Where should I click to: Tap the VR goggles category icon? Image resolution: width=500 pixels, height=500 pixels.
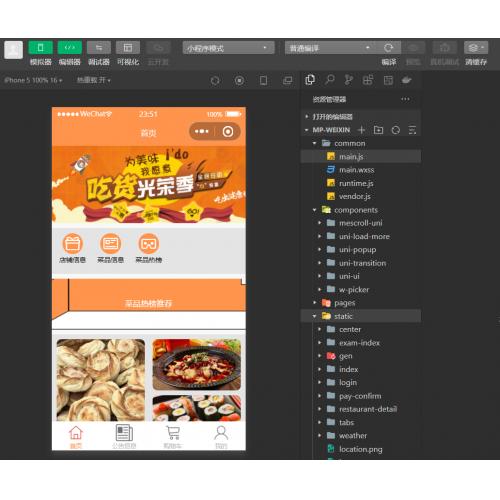pos(149,244)
